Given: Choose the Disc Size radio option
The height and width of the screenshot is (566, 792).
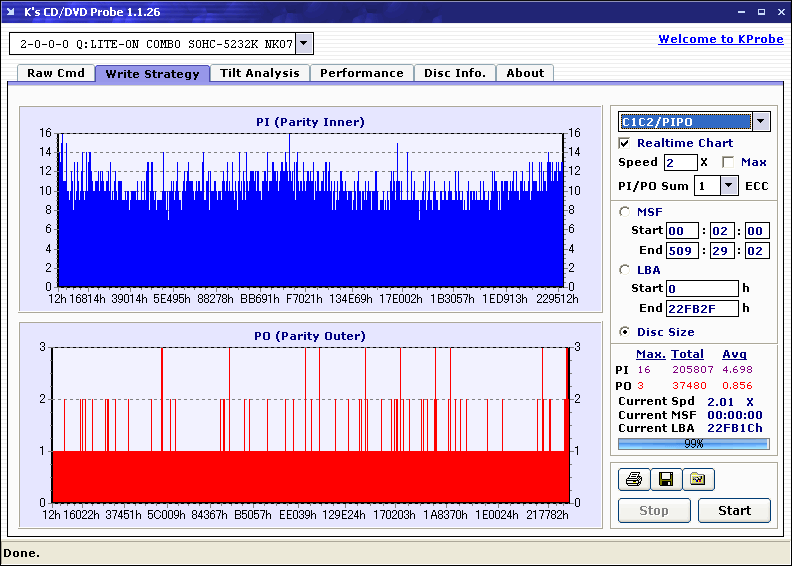Looking at the screenshot, I should (x=625, y=332).
